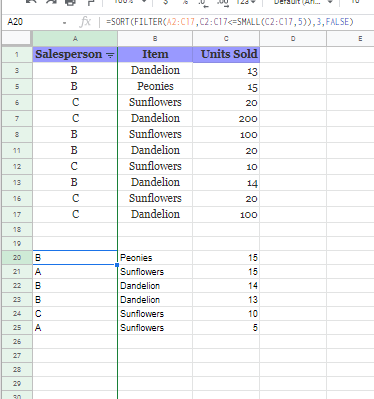The image size is (374, 399).
Task: Open the zoom percentage dropdown
Action: tap(130, 2)
